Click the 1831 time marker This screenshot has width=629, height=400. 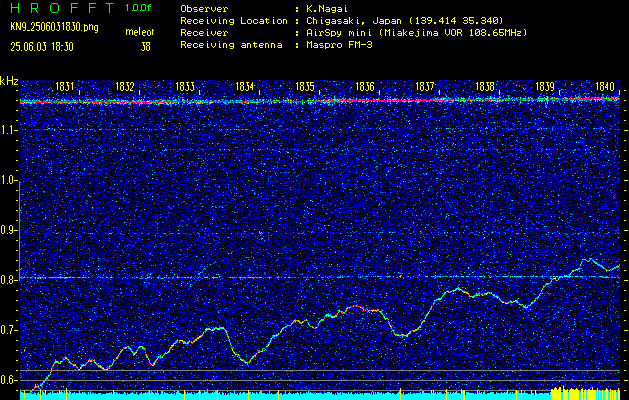point(64,86)
